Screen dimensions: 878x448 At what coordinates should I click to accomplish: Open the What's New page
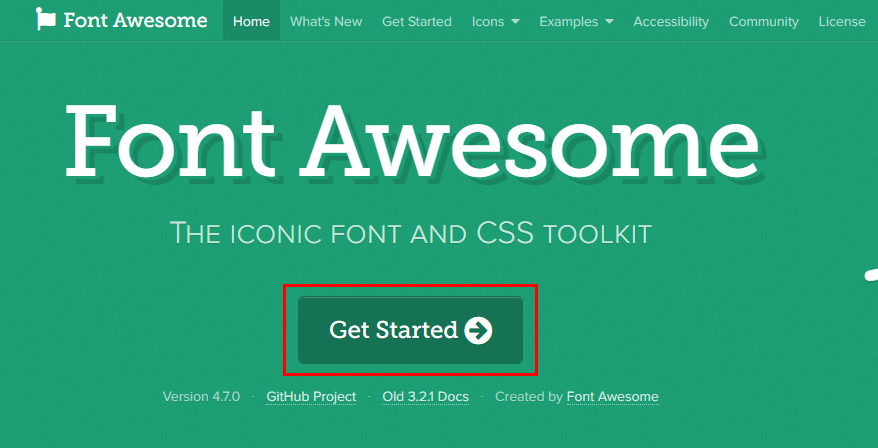tap(326, 22)
